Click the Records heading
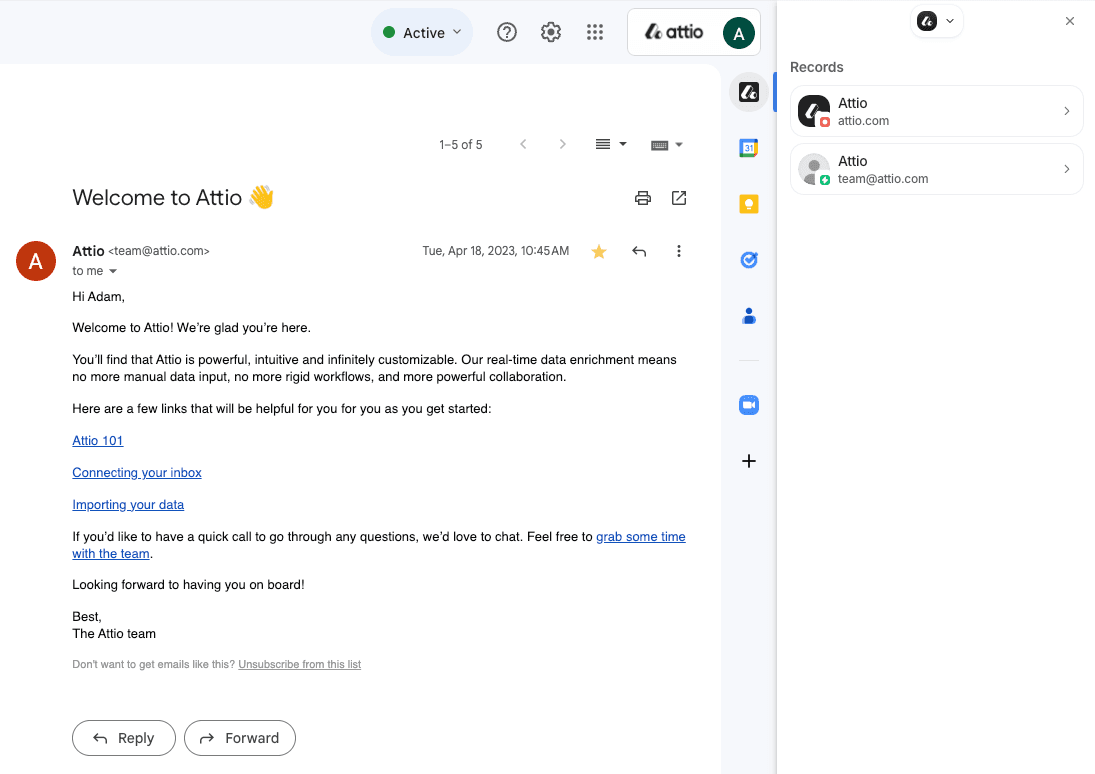The height and width of the screenshot is (774, 1095). point(816,67)
